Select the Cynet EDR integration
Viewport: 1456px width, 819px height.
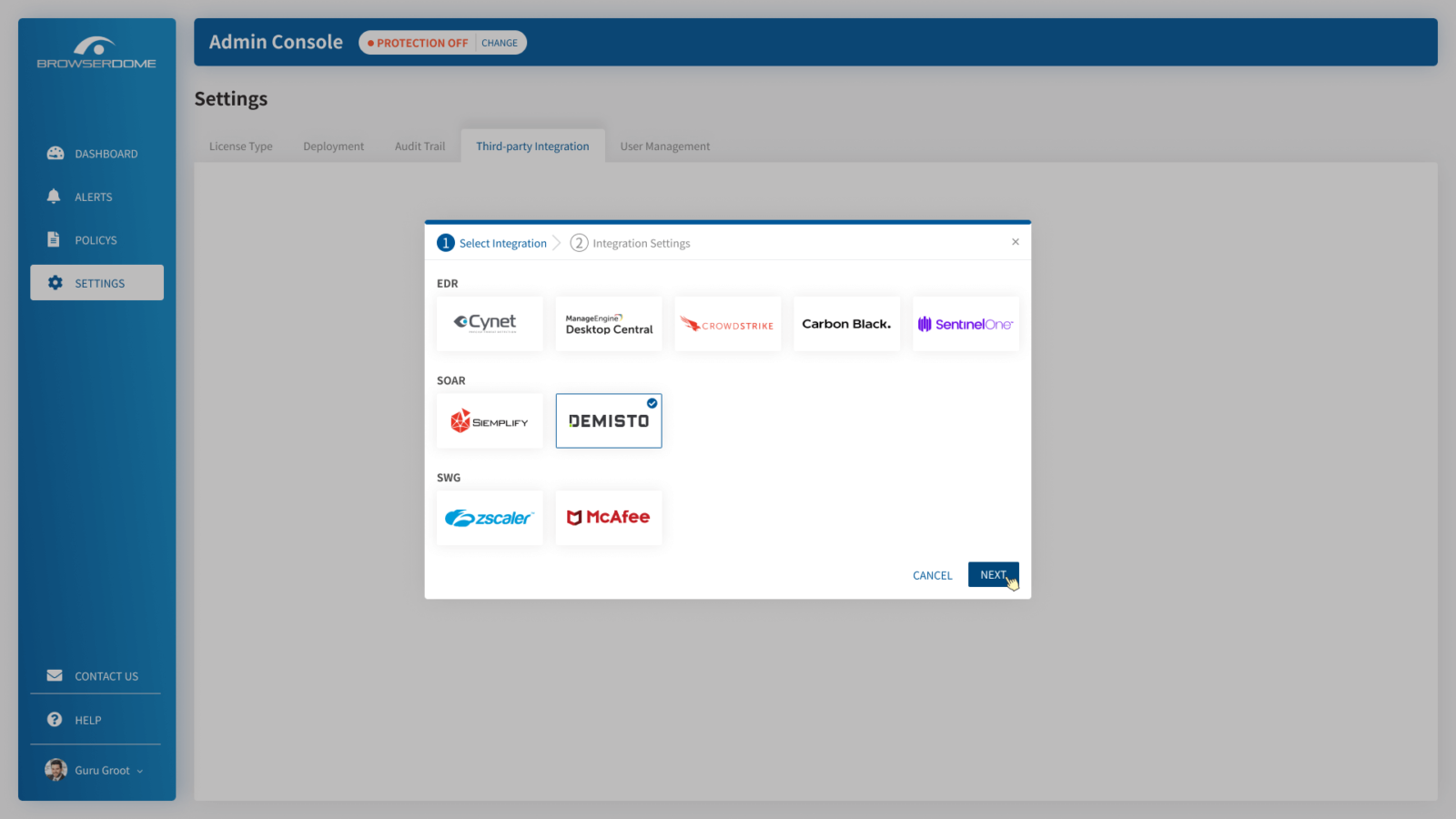coord(490,324)
